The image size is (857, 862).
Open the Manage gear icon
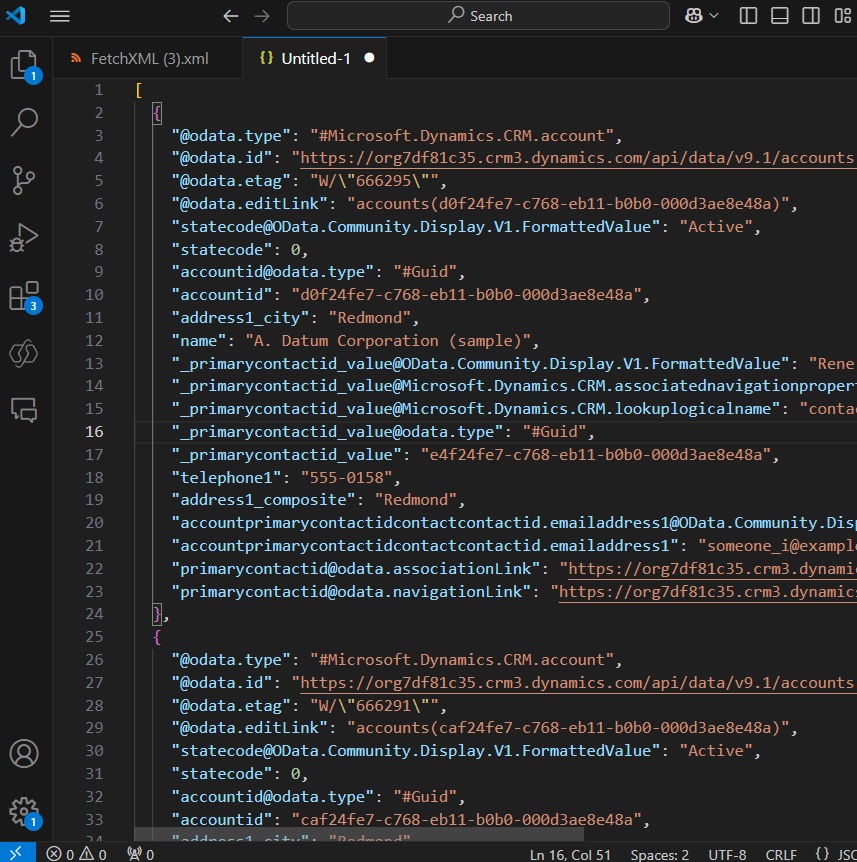[x=24, y=812]
